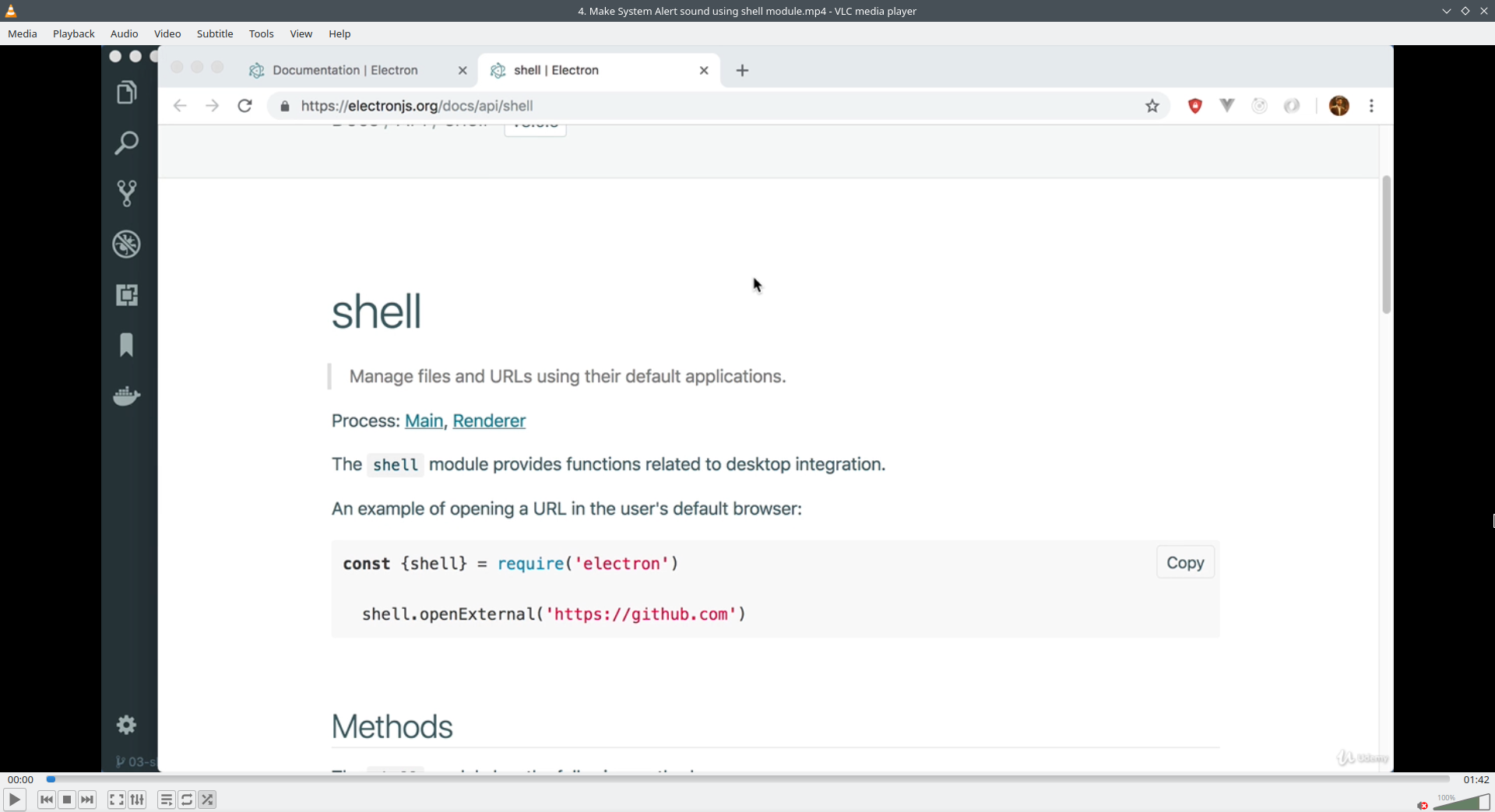Click the browser page vertical scrollbar
Viewport: 1495px width, 812px height.
tap(1386, 244)
